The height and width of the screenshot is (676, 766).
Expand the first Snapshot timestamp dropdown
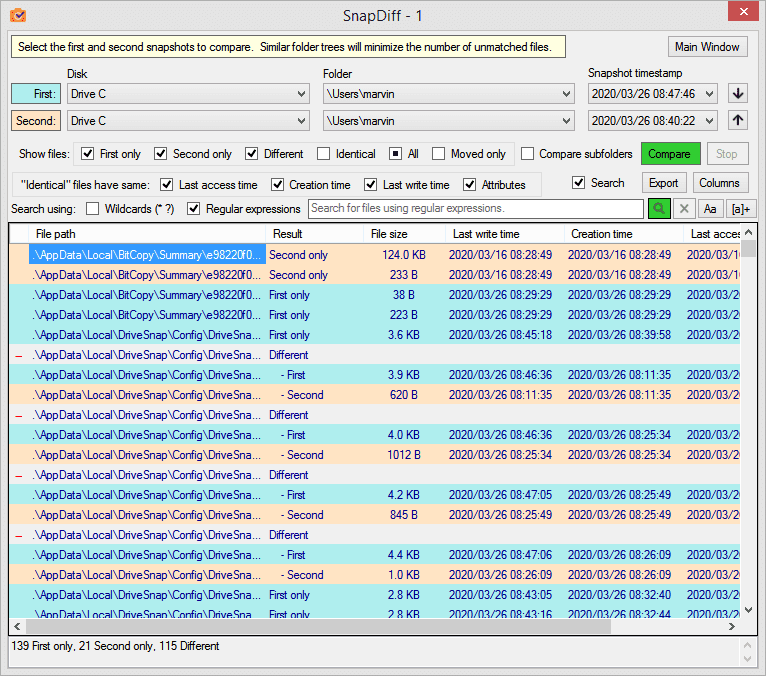click(710, 93)
